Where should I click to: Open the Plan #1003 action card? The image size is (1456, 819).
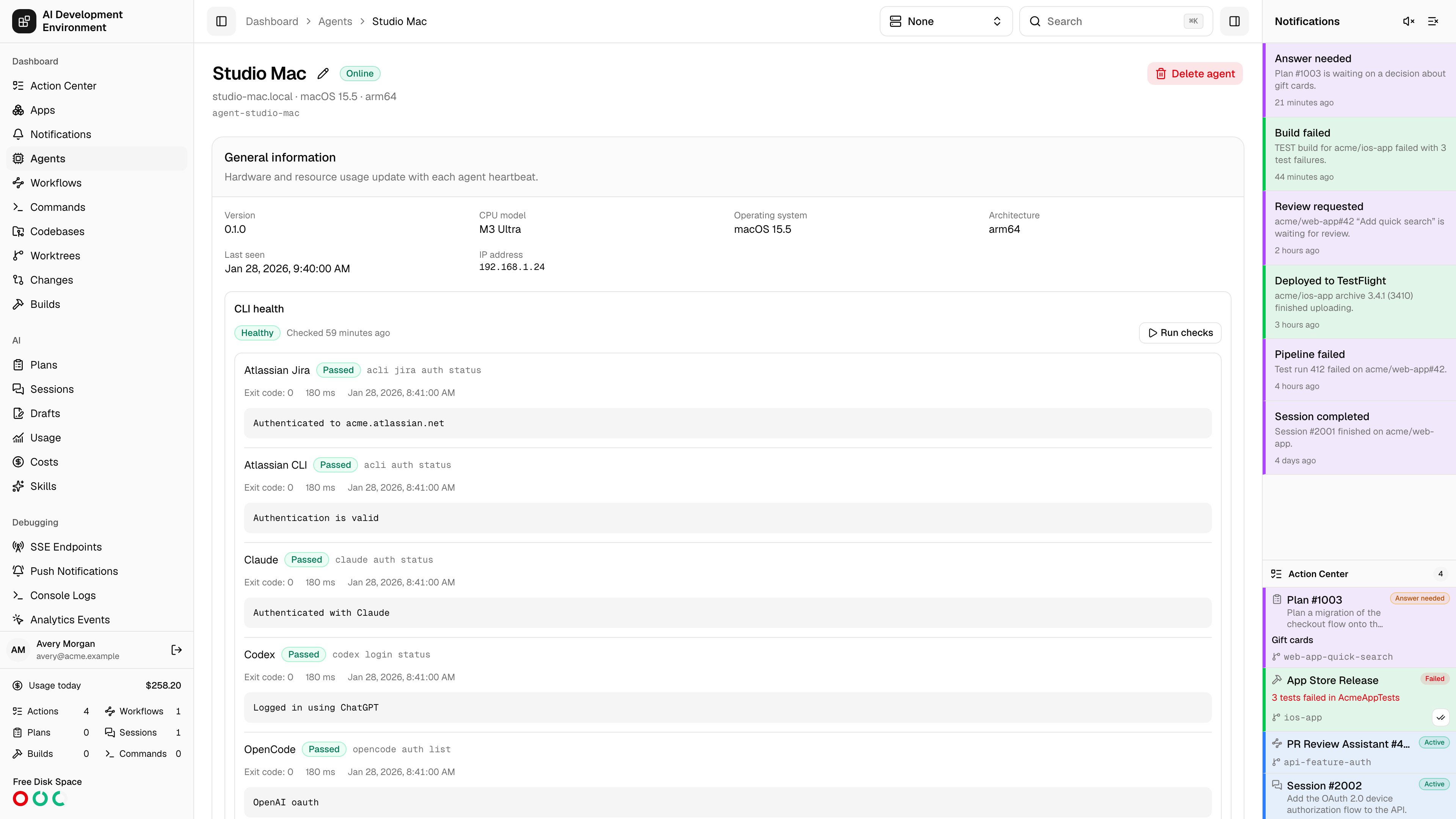click(1359, 628)
